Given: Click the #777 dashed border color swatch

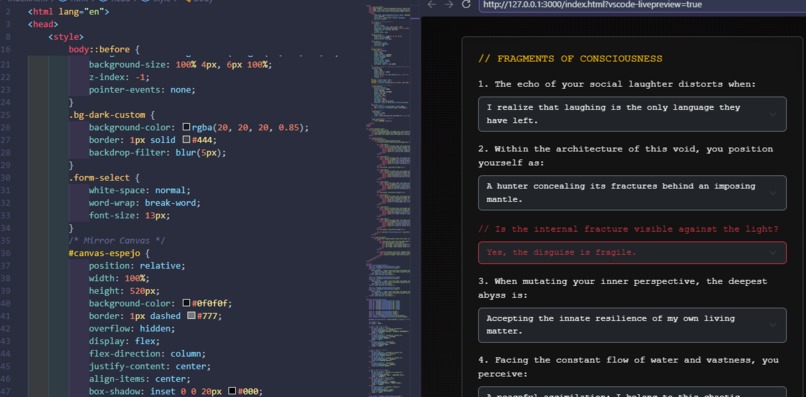Looking at the screenshot, I should coord(191,316).
